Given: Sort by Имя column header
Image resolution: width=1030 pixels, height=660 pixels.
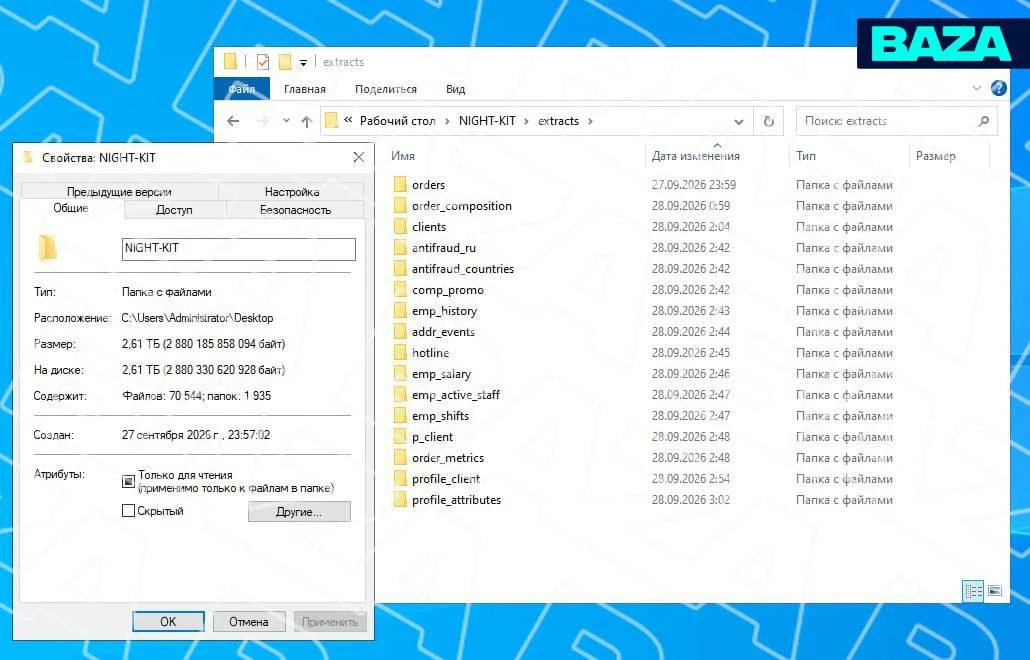Looking at the screenshot, I should [x=403, y=156].
